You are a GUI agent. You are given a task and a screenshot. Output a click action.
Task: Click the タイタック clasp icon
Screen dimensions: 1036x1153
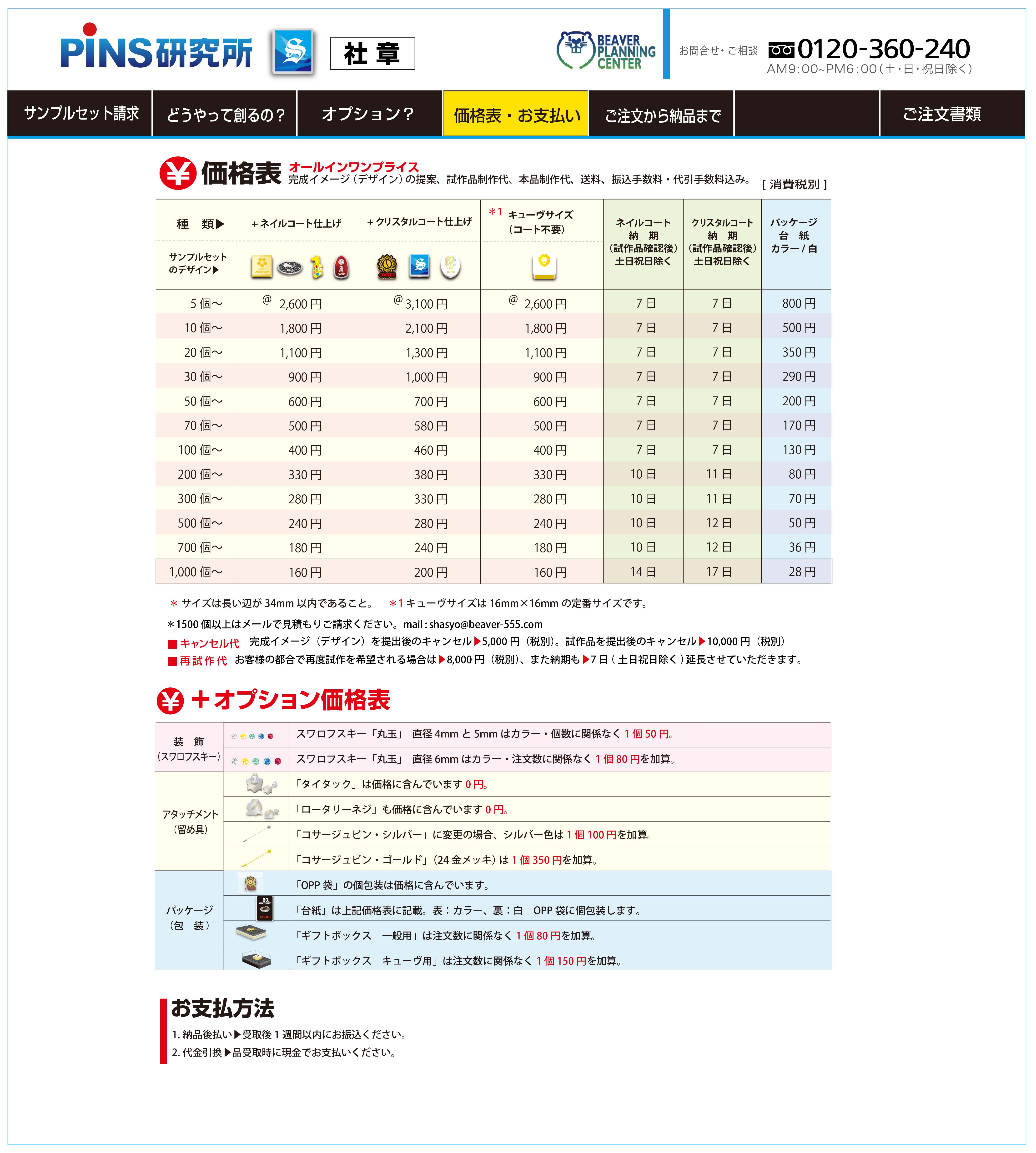coord(261,784)
